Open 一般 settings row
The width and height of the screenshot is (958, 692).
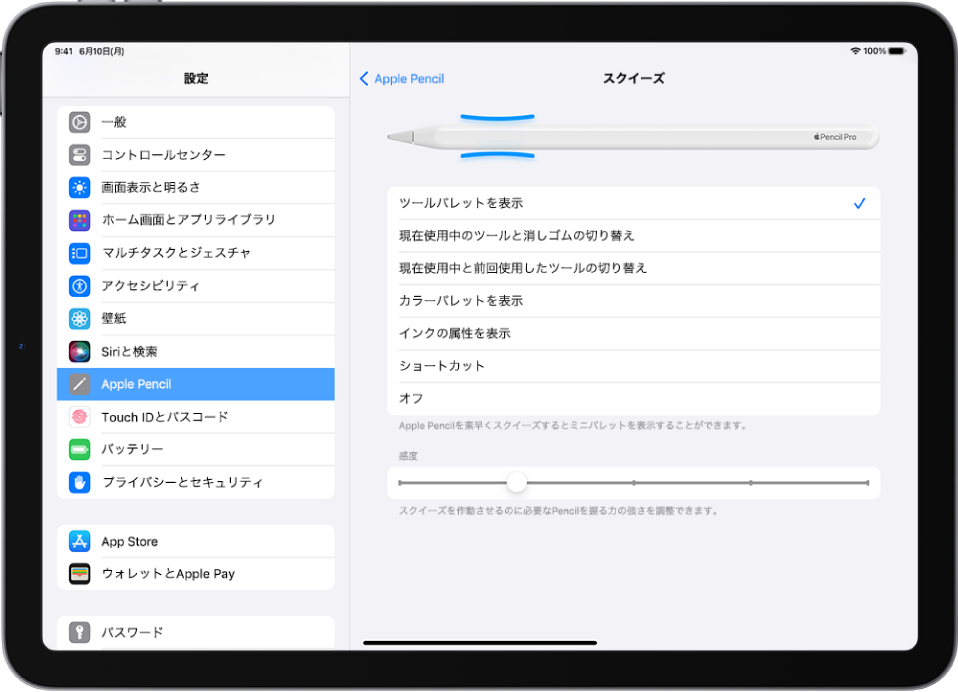click(x=196, y=122)
